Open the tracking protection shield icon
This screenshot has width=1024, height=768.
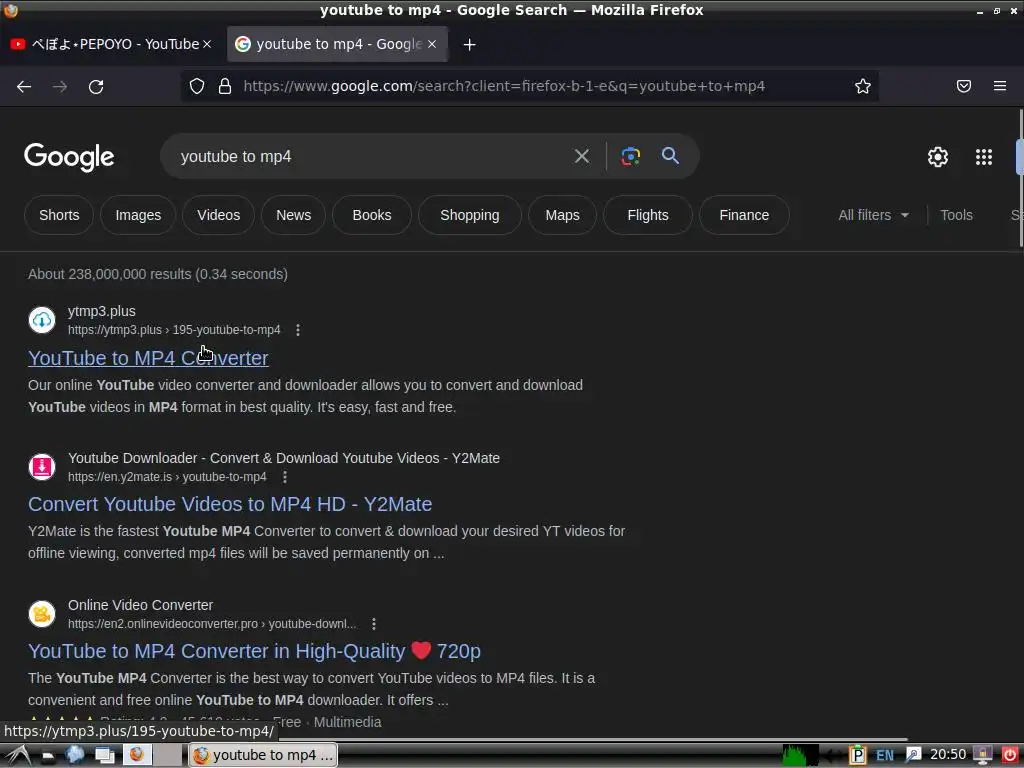(197, 86)
